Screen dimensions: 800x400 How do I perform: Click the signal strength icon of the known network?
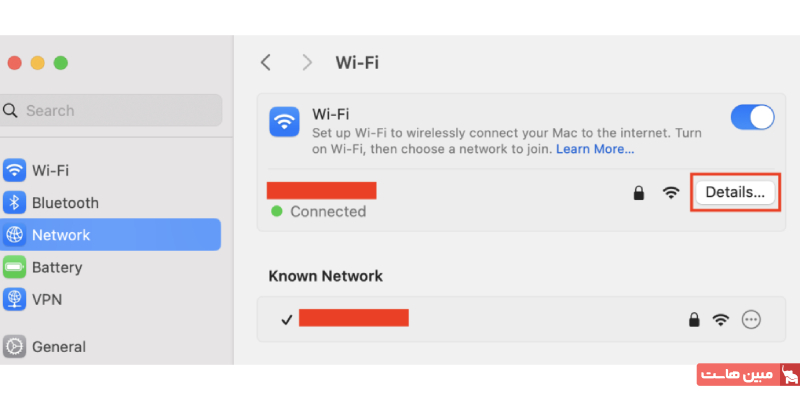[x=721, y=320]
